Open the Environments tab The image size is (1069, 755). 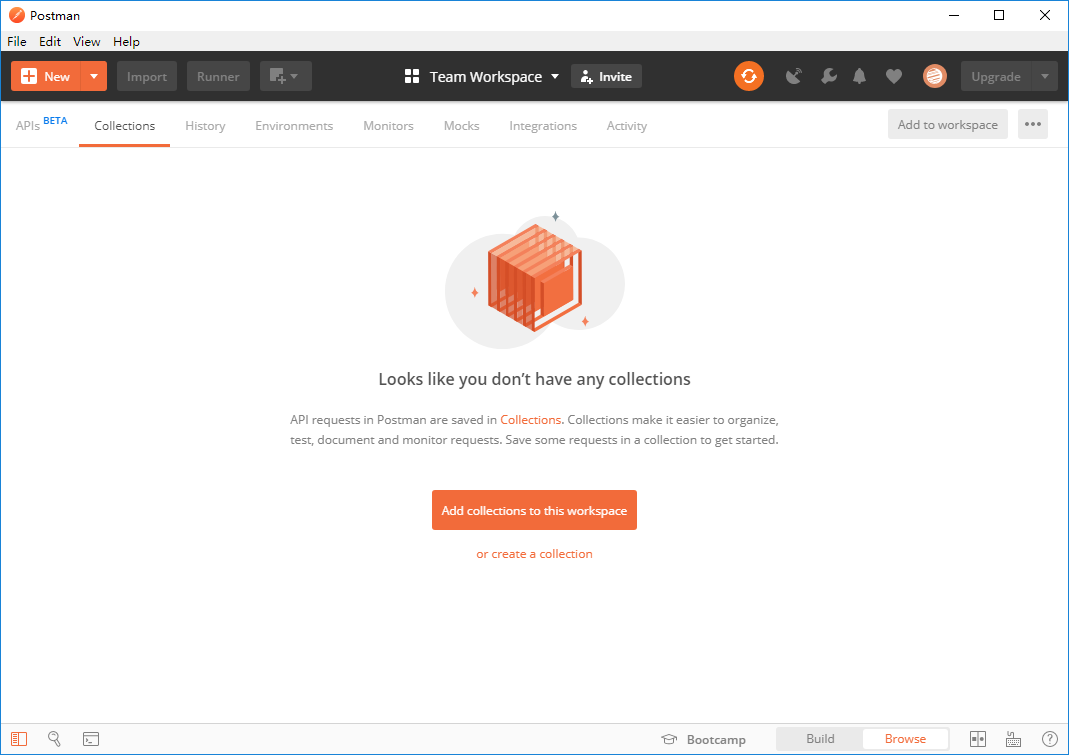tap(294, 125)
